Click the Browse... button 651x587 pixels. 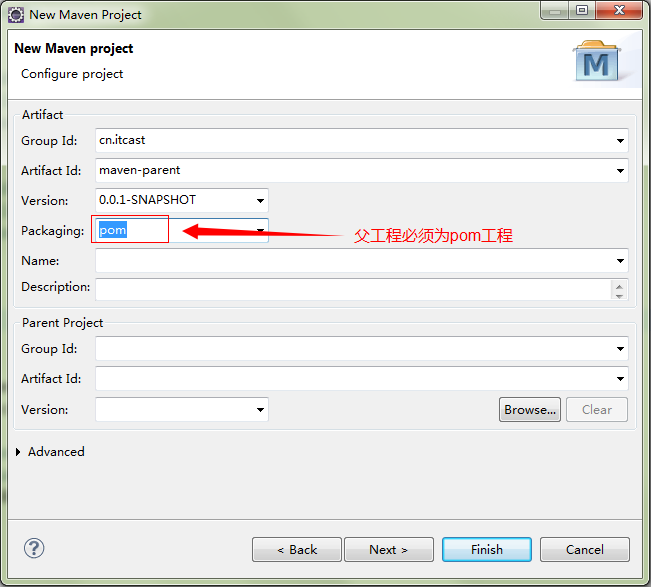[529, 409]
